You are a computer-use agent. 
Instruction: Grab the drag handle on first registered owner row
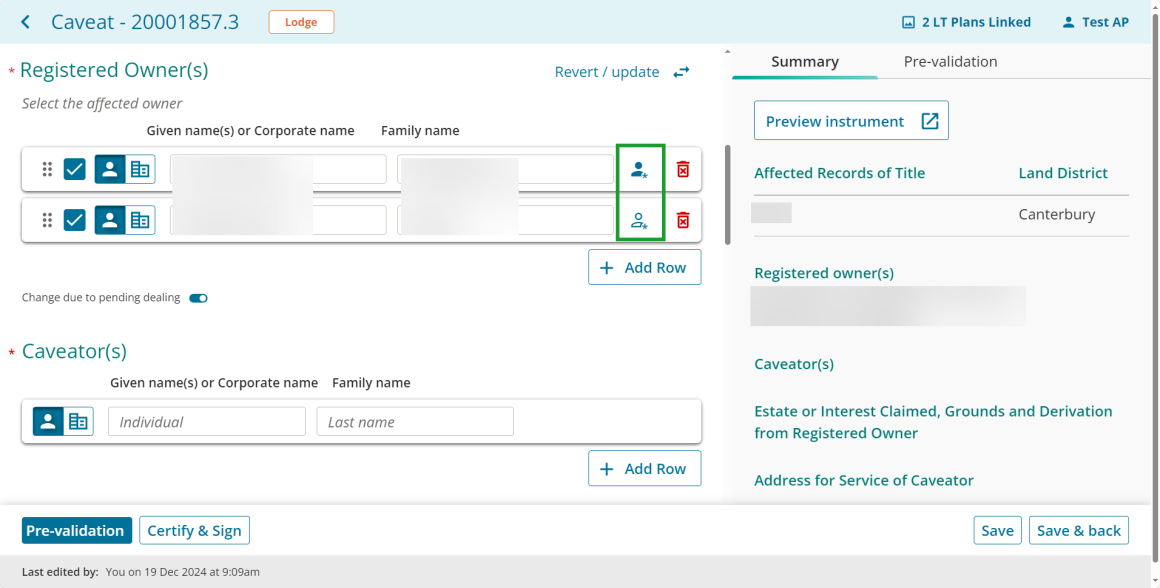[x=47, y=169]
